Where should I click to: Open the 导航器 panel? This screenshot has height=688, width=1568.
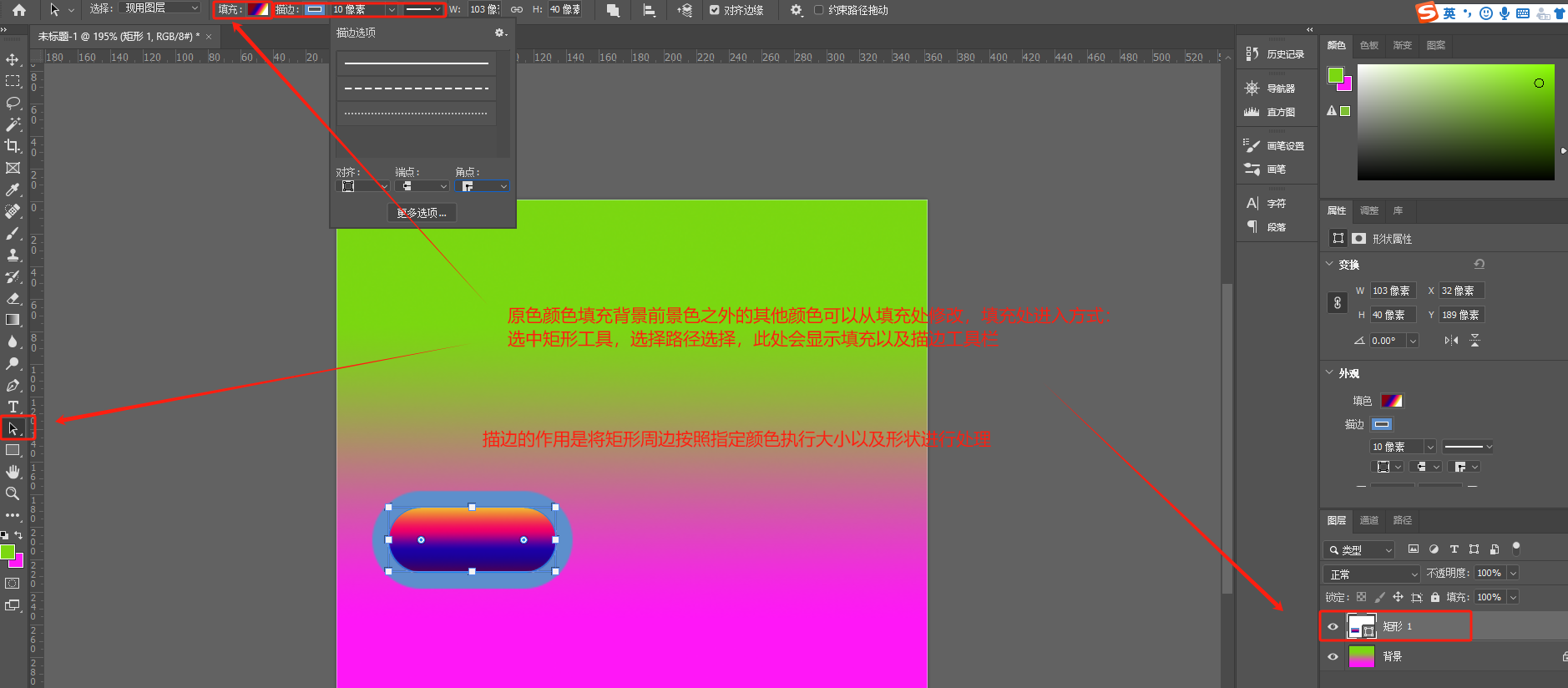[x=1270, y=89]
